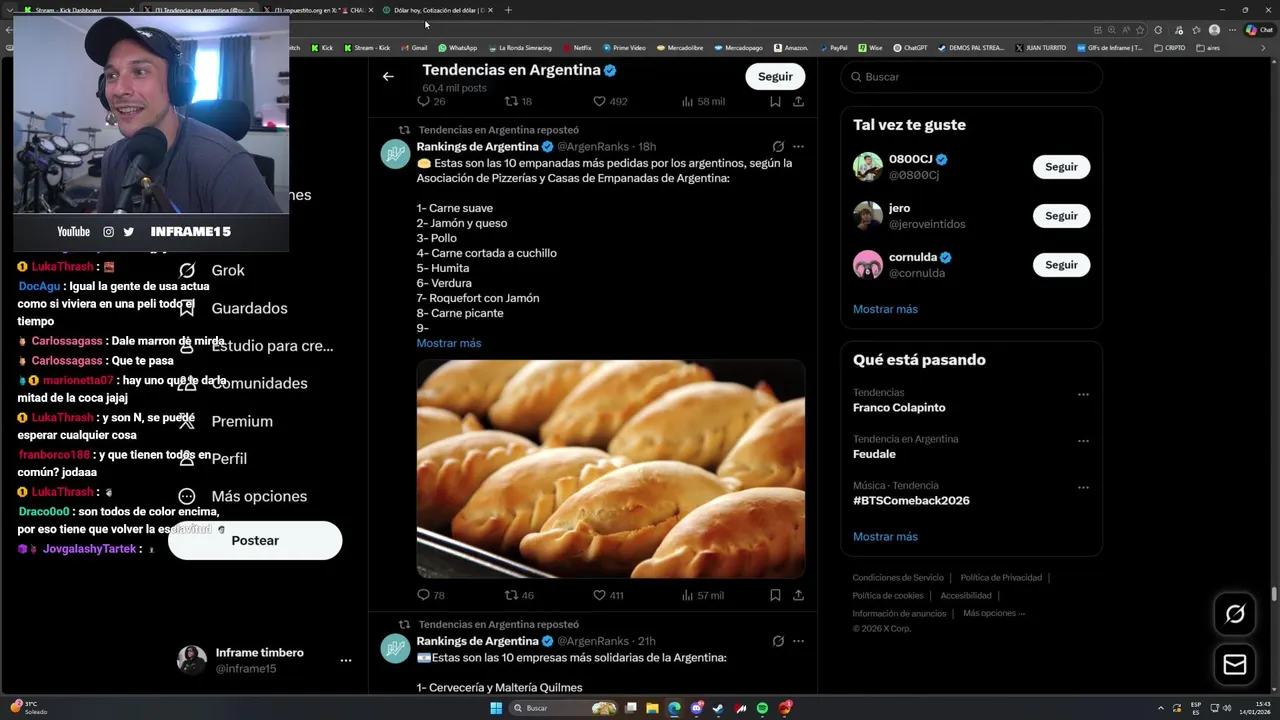Open Grok icon on the 18h empanadas post

(778, 146)
